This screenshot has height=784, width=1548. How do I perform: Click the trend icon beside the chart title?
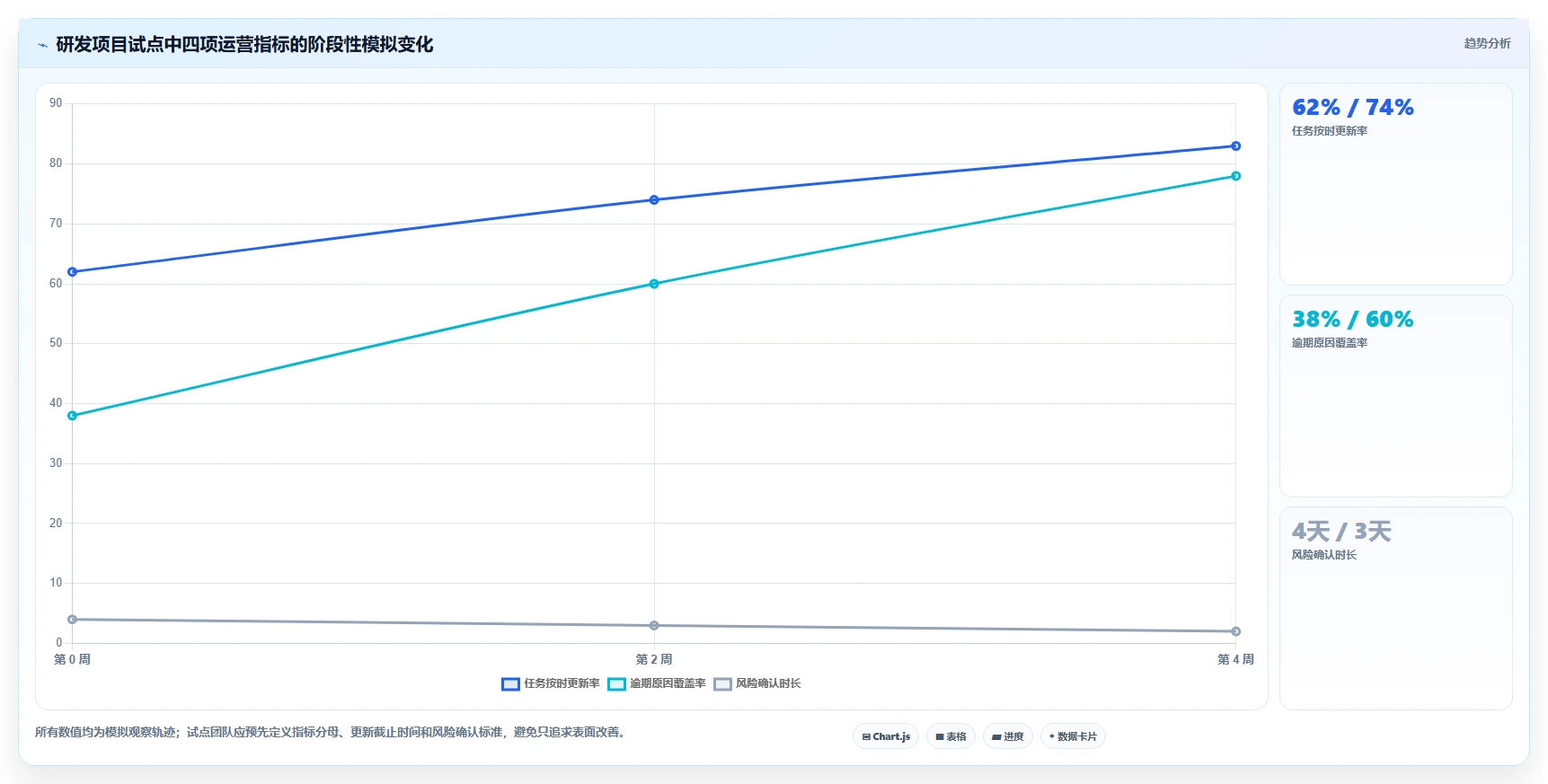pyautogui.click(x=42, y=45)
